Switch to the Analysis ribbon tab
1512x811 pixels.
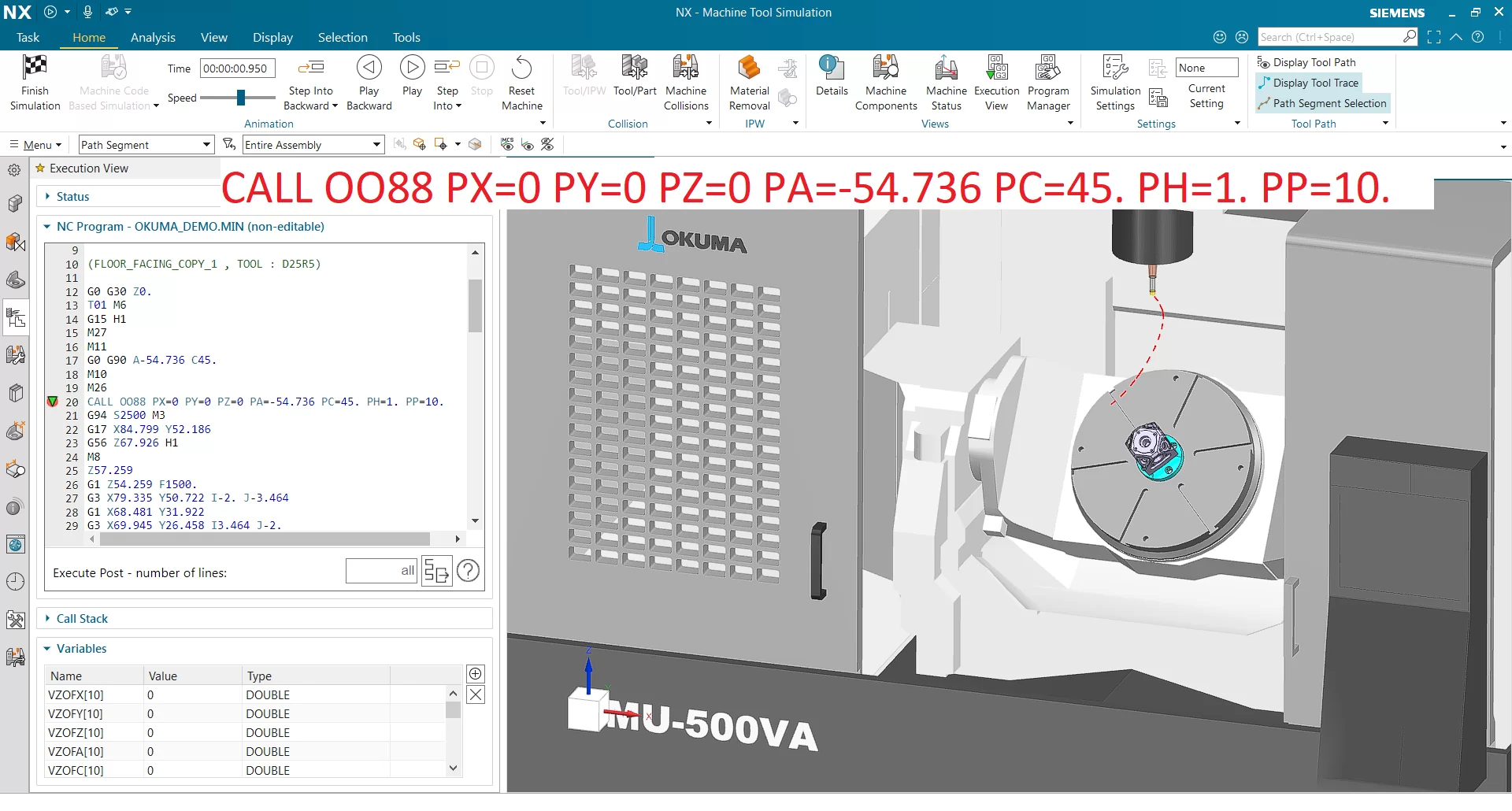(153, 38)
